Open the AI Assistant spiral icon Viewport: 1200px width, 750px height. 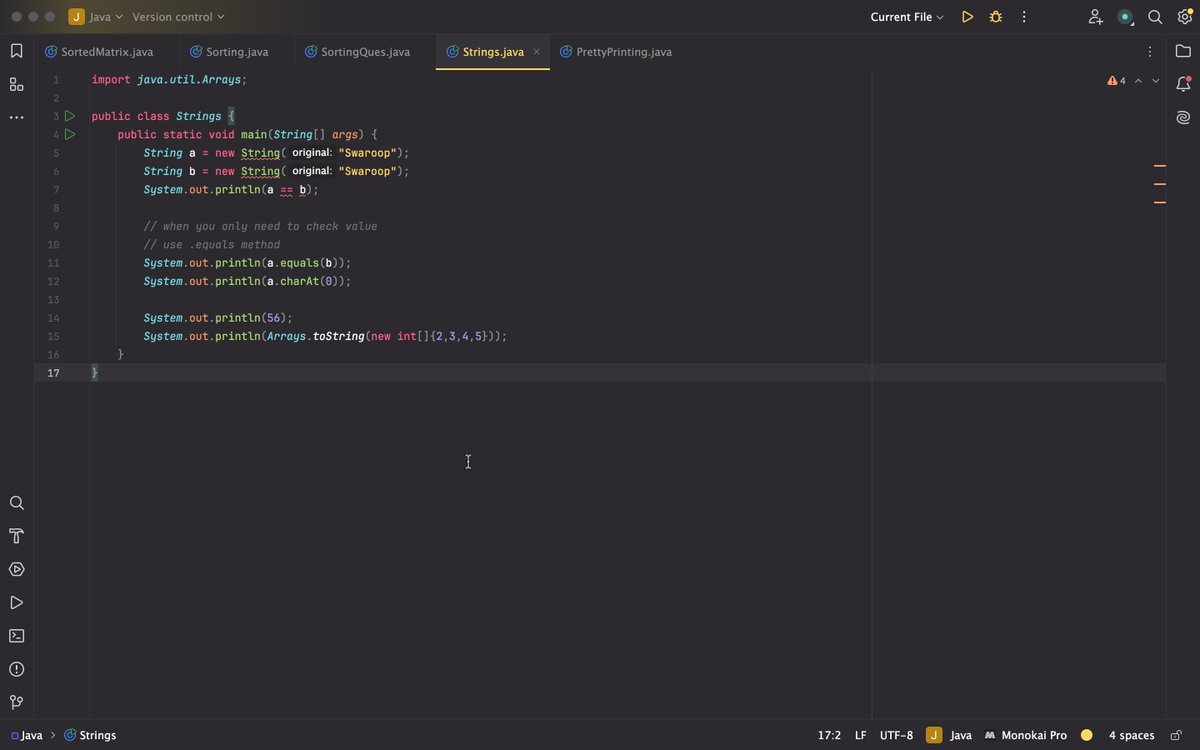(1183, 118)
